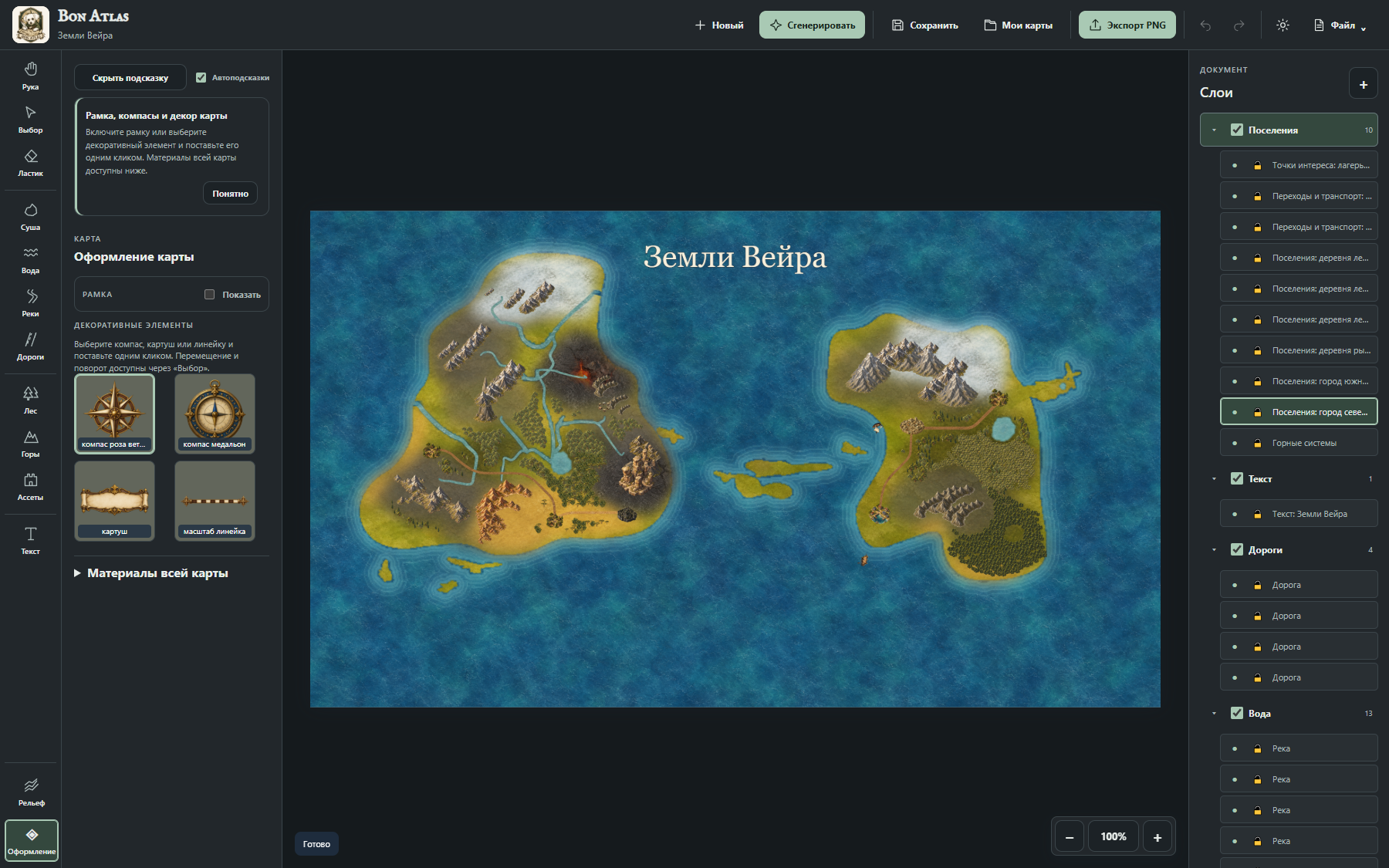1389x868 pixels.
Task: Collapse the Дороги layer group arrow
Action: click(1215, 549)
